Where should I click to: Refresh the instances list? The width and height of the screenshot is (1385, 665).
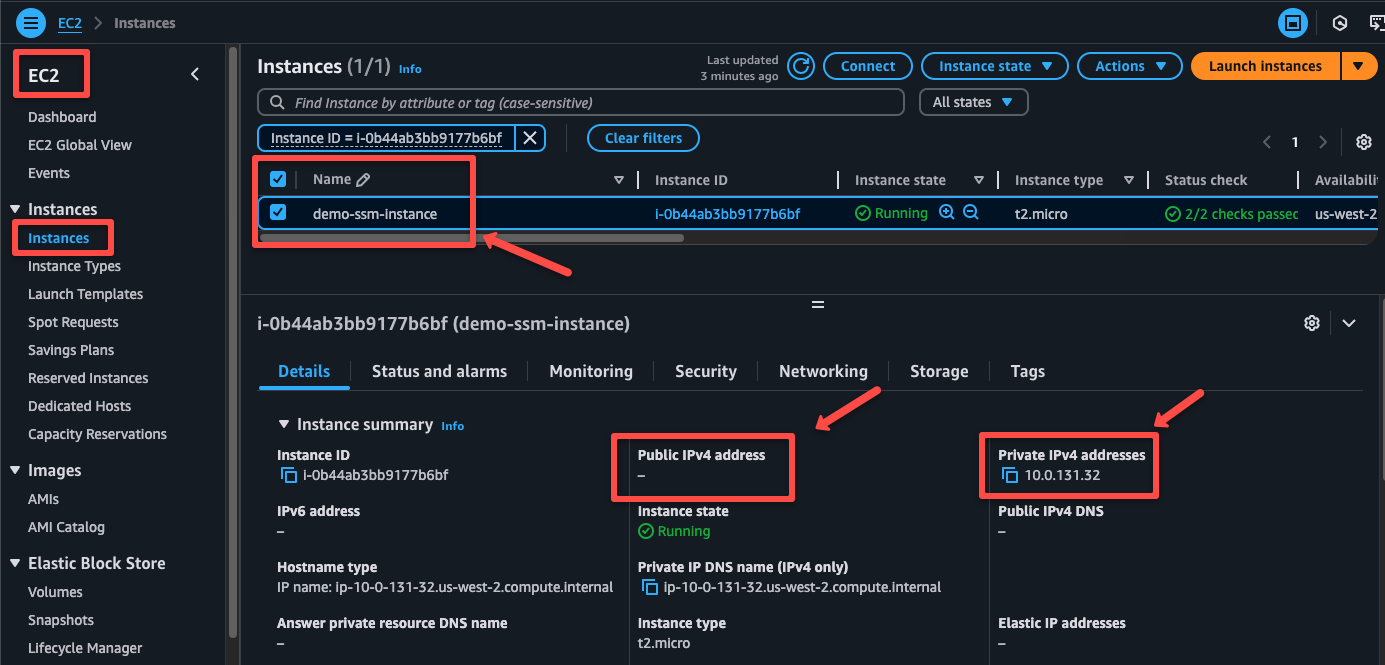[x=800, y=66]
